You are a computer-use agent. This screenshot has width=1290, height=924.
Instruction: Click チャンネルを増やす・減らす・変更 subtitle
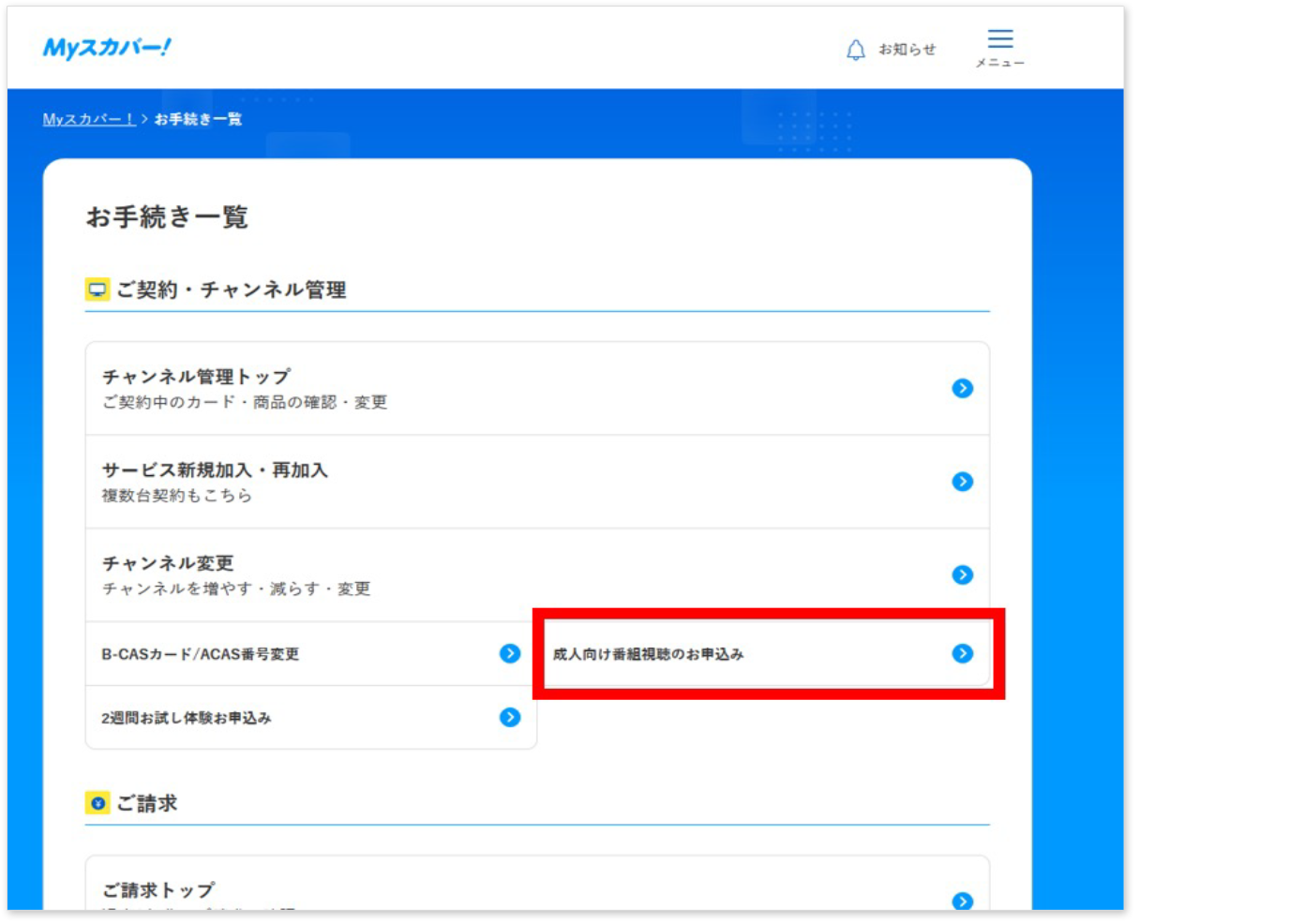click(x=236, y=589)
